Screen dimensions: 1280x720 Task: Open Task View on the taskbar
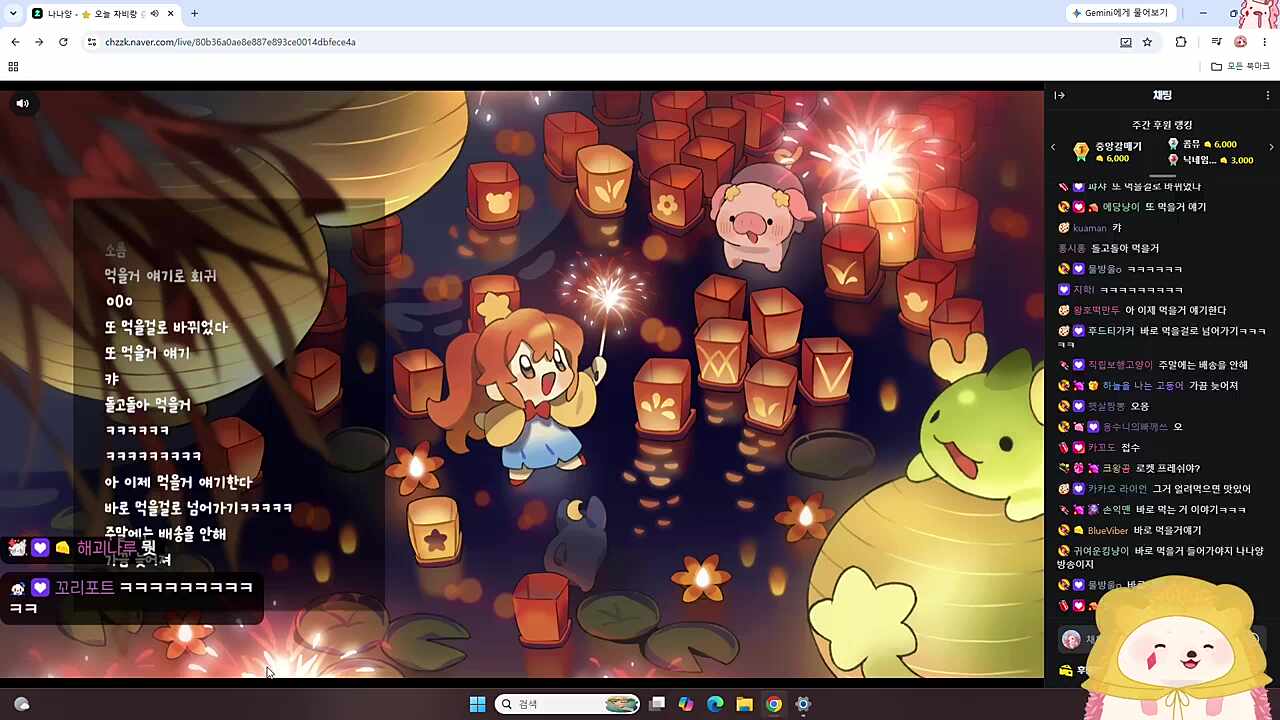[x=657, y=704]
